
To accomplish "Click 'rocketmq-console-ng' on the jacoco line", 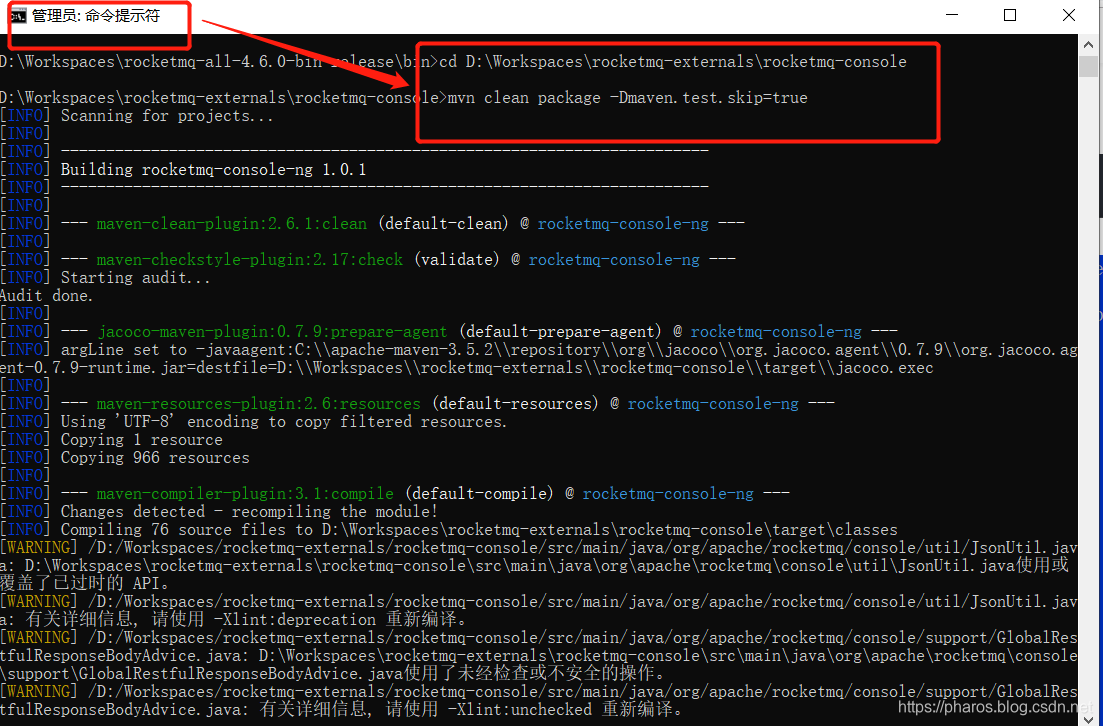I will tap(776, 332).
